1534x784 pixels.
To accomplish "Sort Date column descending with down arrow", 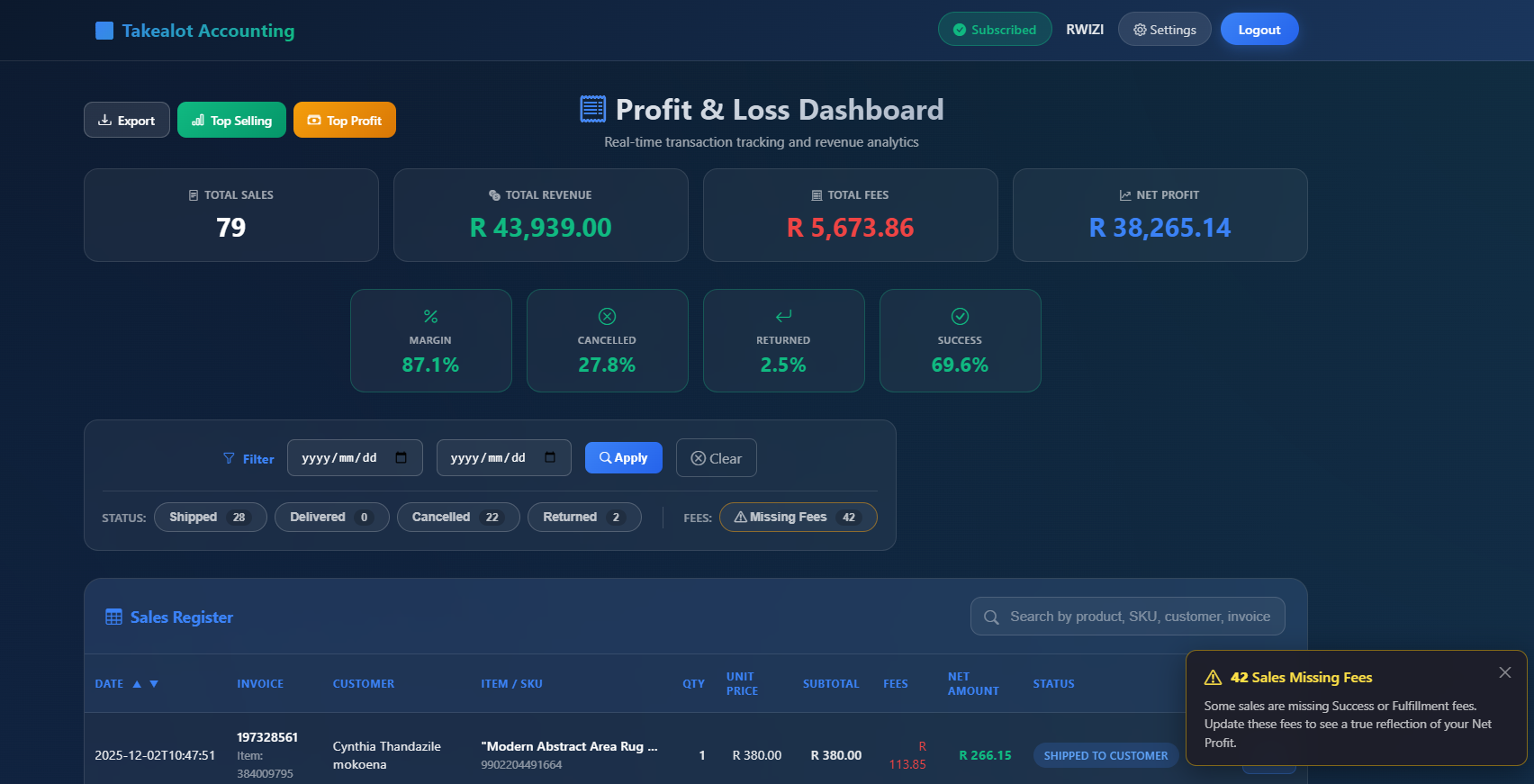I will [x=154, y=684].
